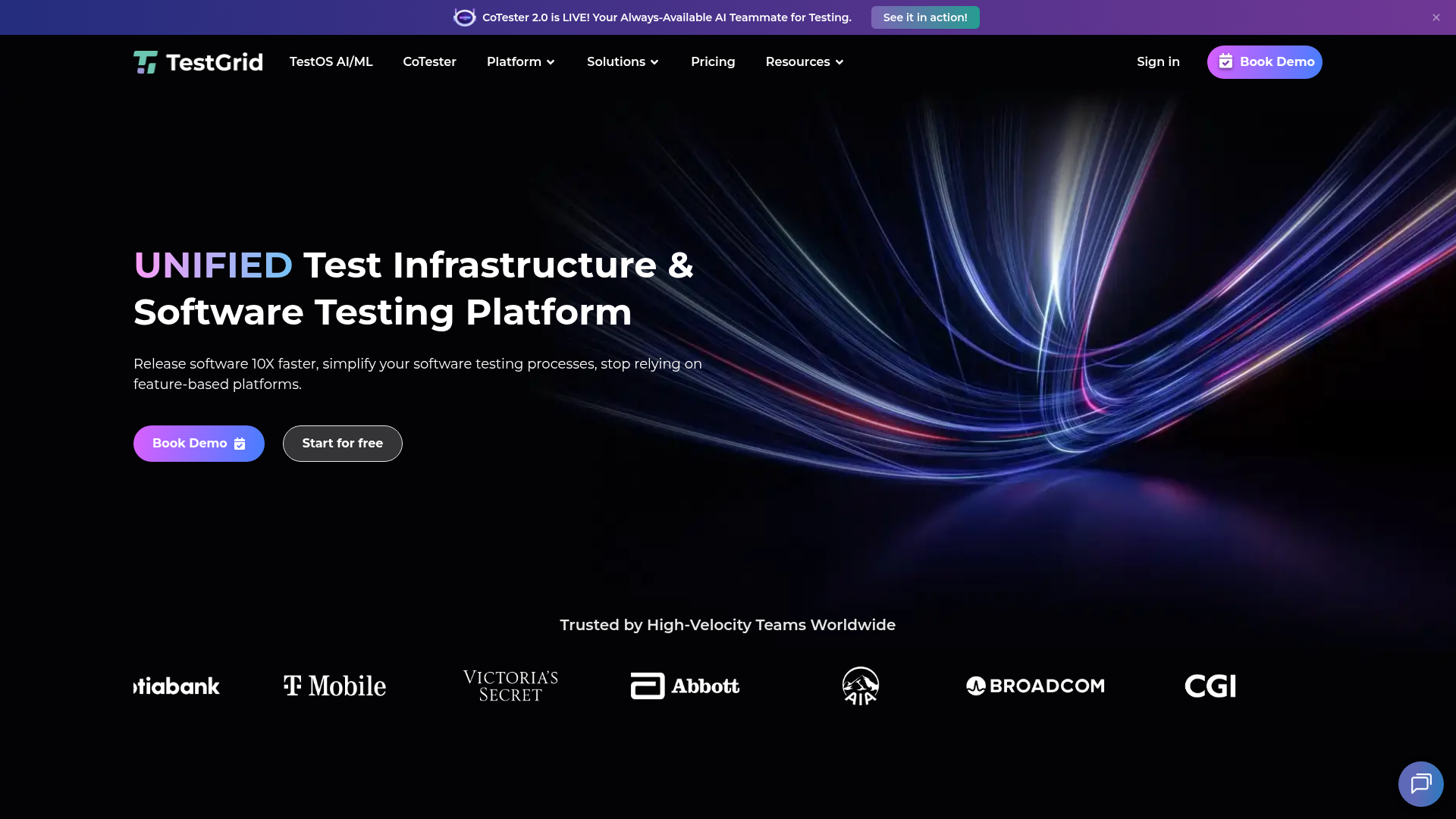Expand the Resources menu

[x=804, y=61]
